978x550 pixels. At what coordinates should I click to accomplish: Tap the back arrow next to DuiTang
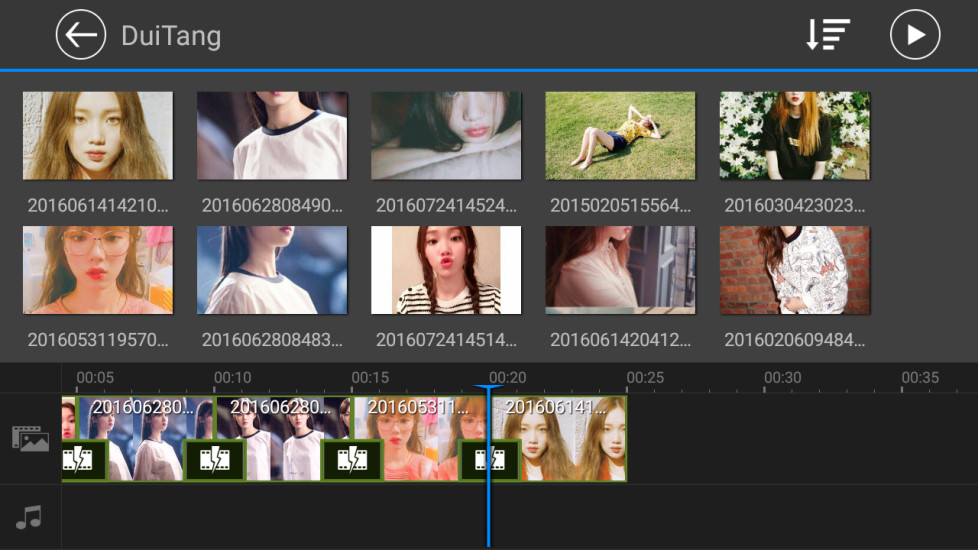click(80, 36)
